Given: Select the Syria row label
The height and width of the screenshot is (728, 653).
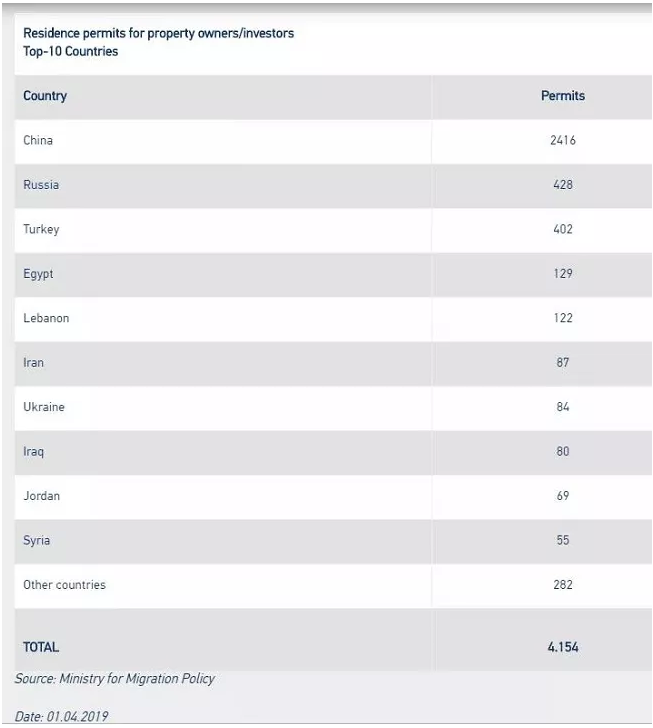Looking at the screenshot, I should (37, 540).
